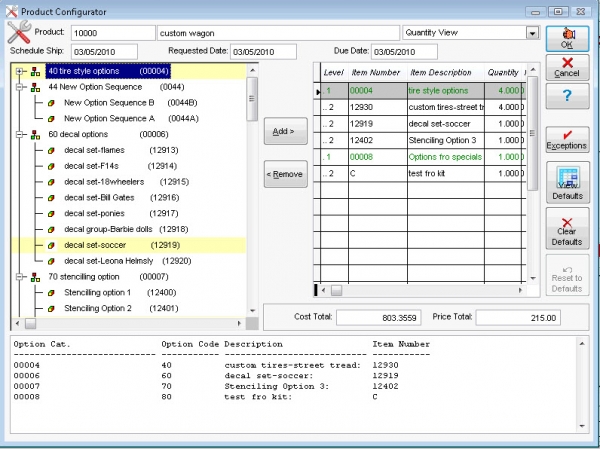Click the summary text pane scroll down arrow

[582, 426]
